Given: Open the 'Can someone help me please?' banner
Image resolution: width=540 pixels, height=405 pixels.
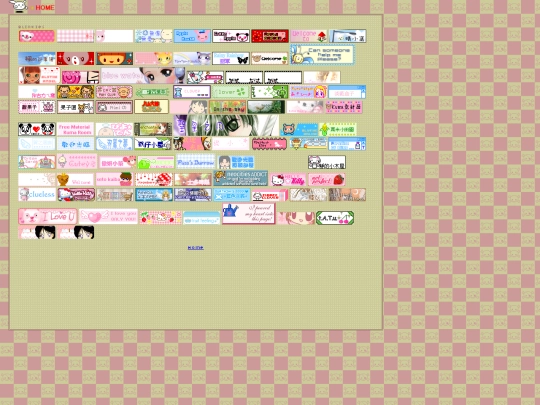Looking at the screenshot, I should [x=322, y=55].
